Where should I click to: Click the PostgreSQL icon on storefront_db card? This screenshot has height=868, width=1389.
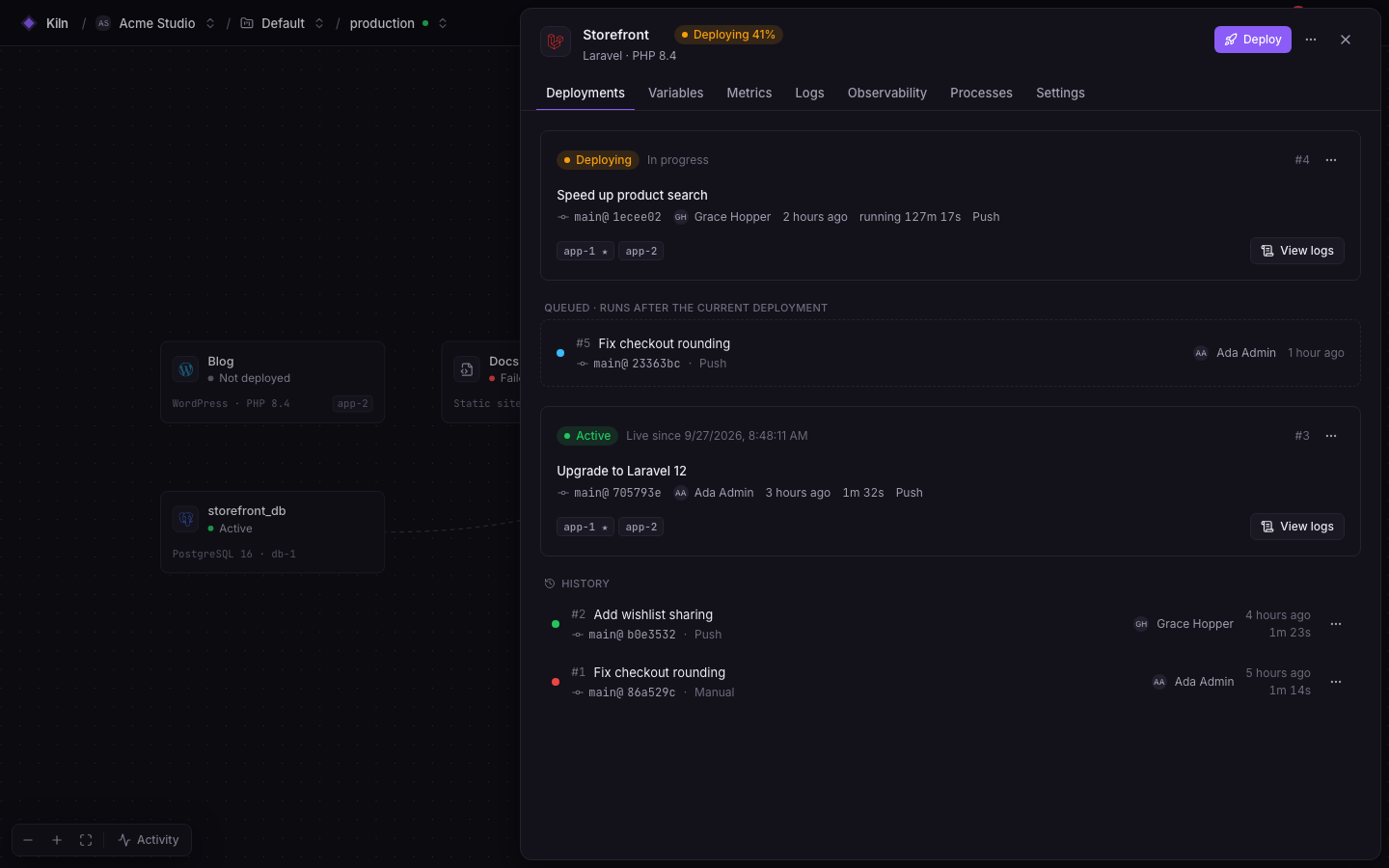tap(185, 519)
